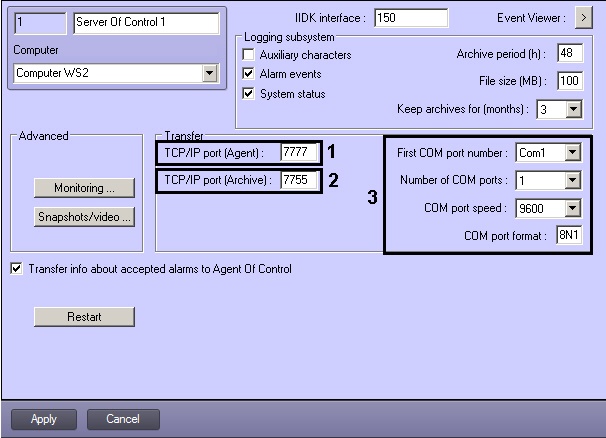The image size is (606, 438).
Task: Click the Keep archives for (months) label
Action: [463, 109]
